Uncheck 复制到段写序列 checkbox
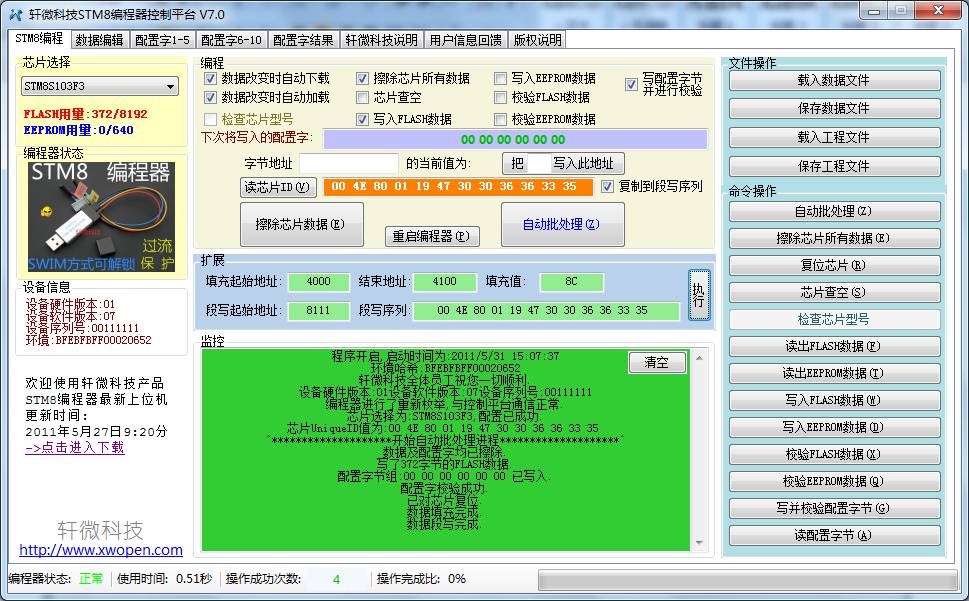Image resolution: width=969 pixels, height=601 pixels. tap(607, 187)
